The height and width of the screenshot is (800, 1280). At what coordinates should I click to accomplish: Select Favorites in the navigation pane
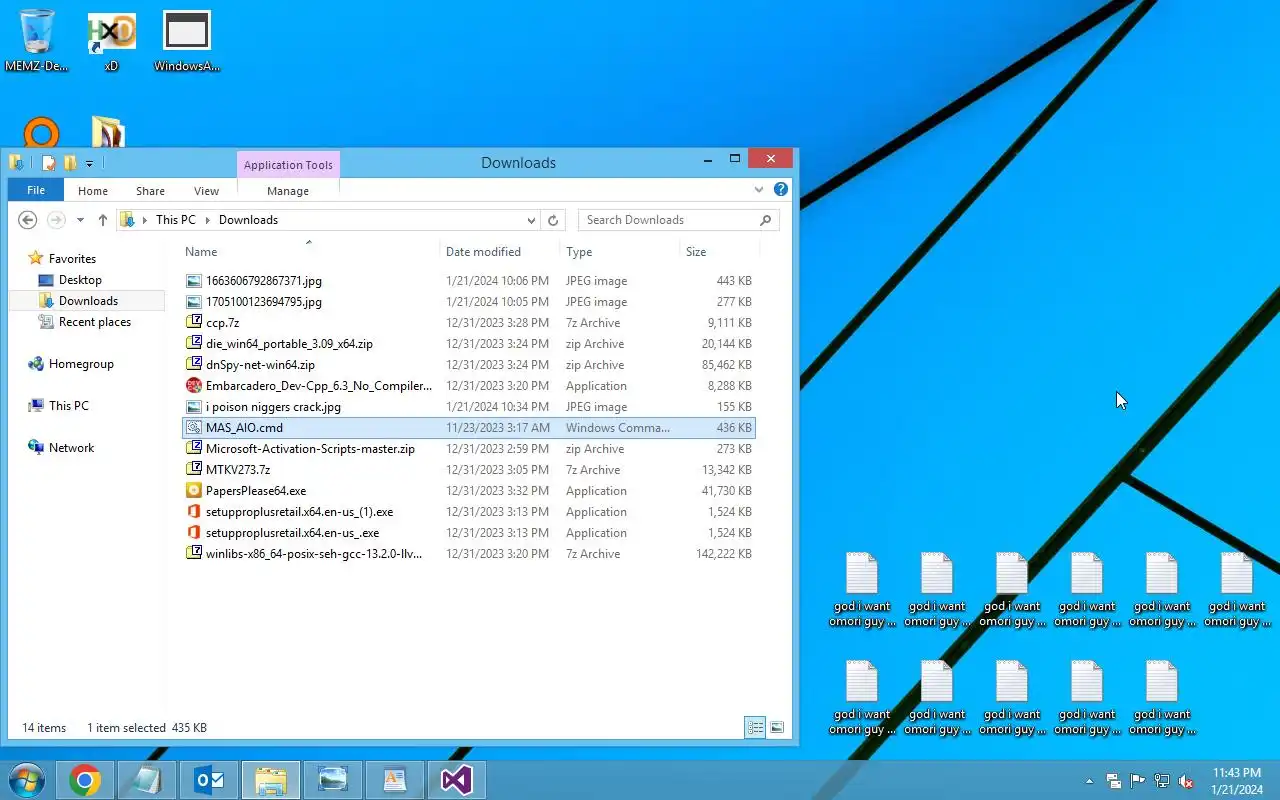click(x=72, y=259)
